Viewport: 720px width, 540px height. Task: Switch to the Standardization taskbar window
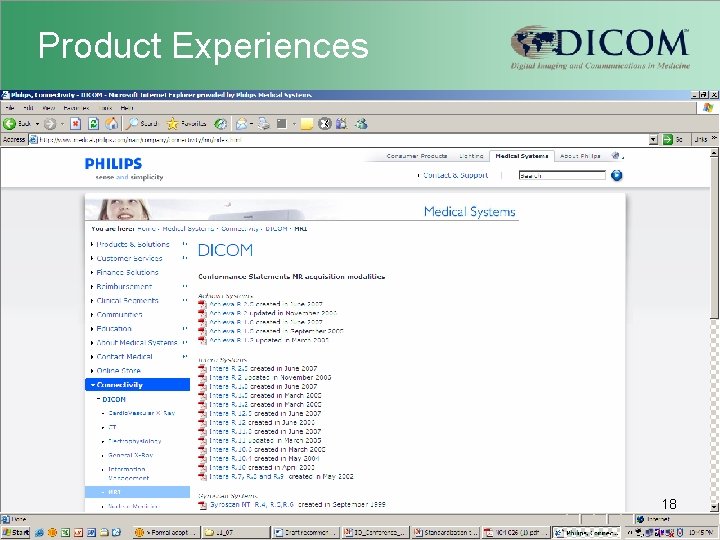[445, 533]
